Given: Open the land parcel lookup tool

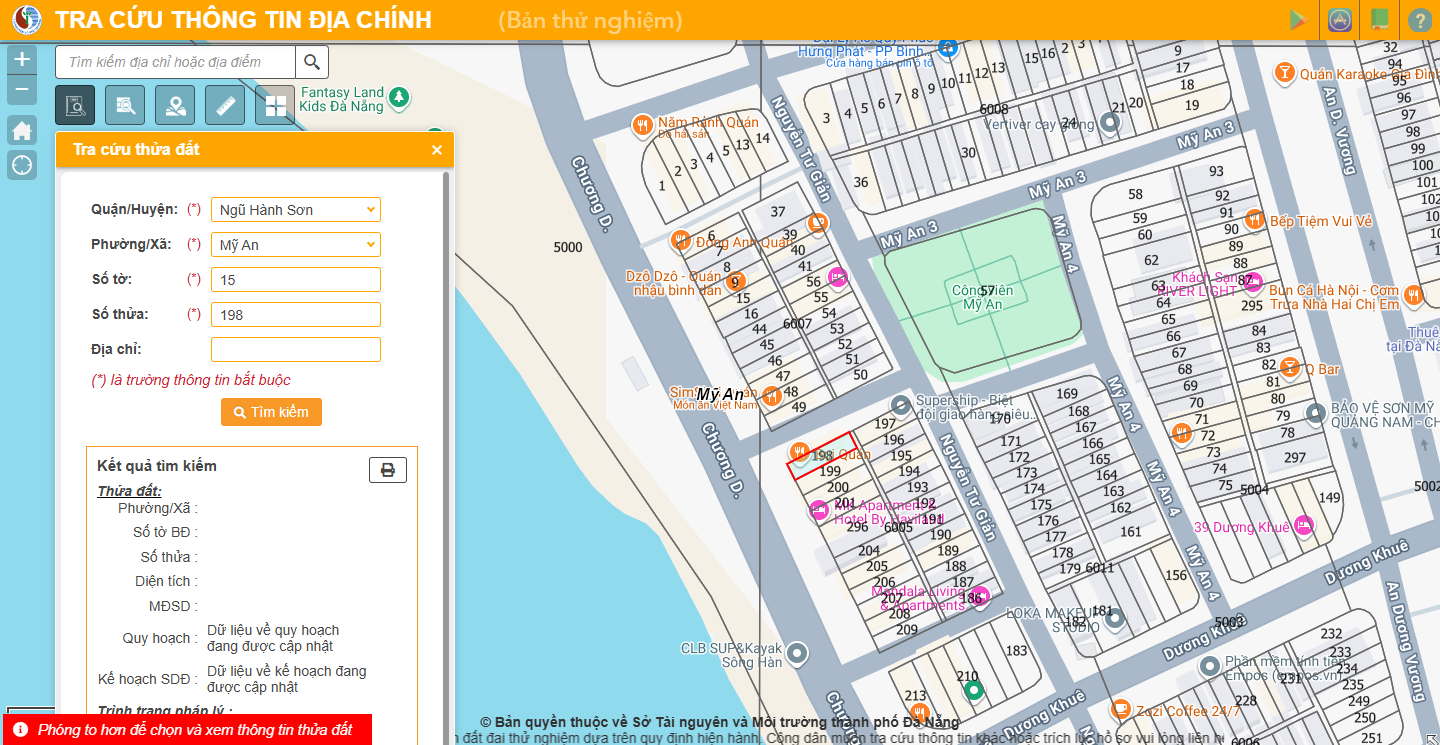Looking at the screenshot, I should (75, 105).
